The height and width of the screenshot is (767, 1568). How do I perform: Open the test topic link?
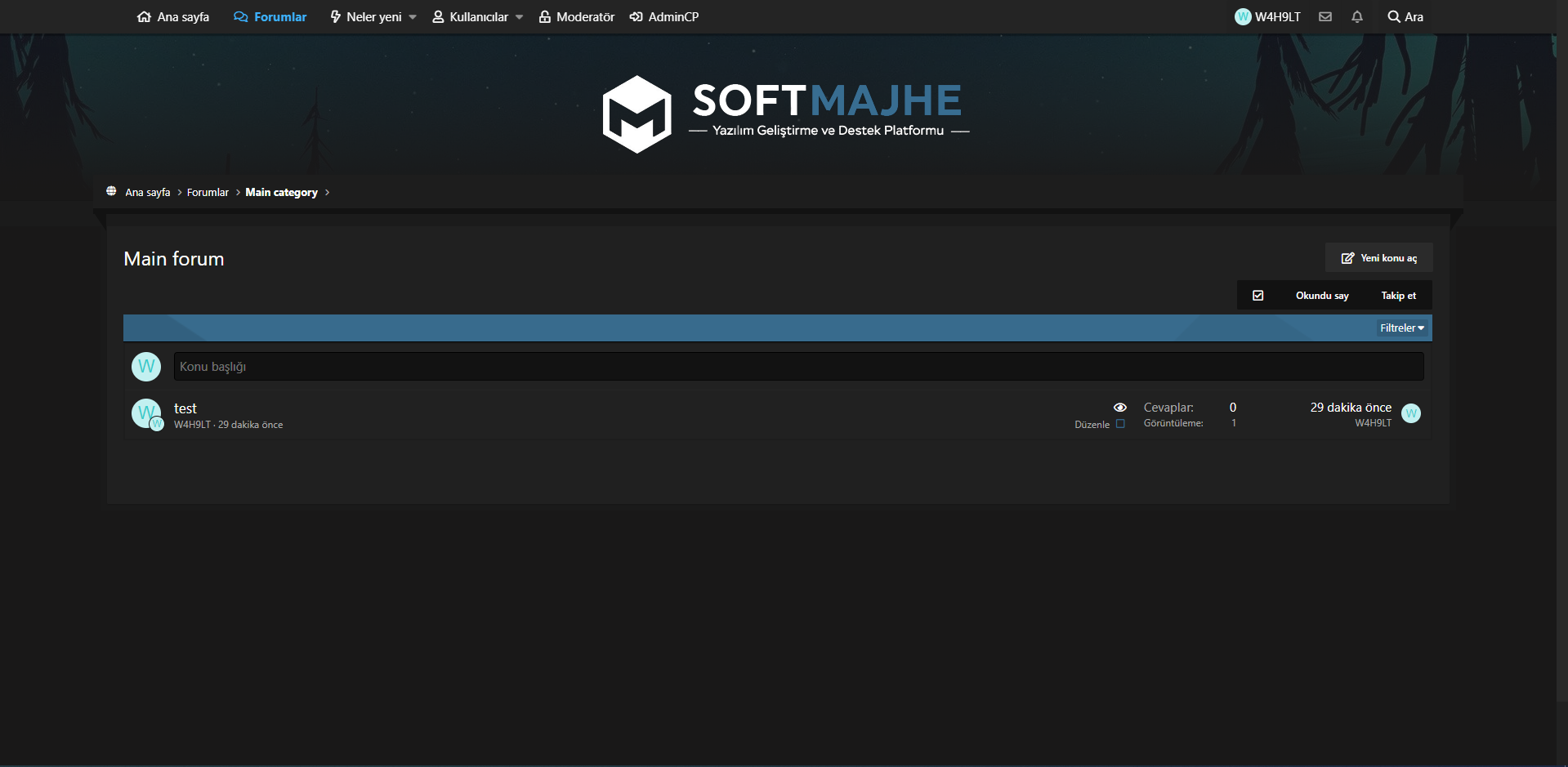tap(185, 408)
